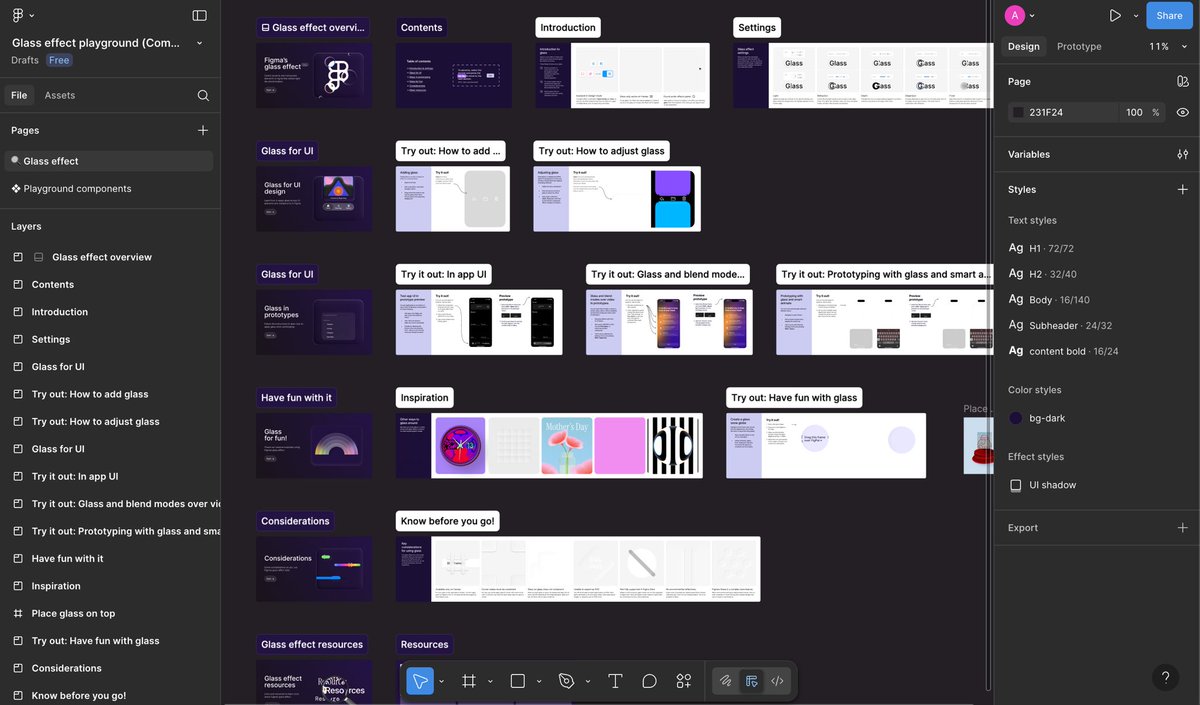Open the Figma main menu logo
This screenshot has width=1200, height=705.
18,15
